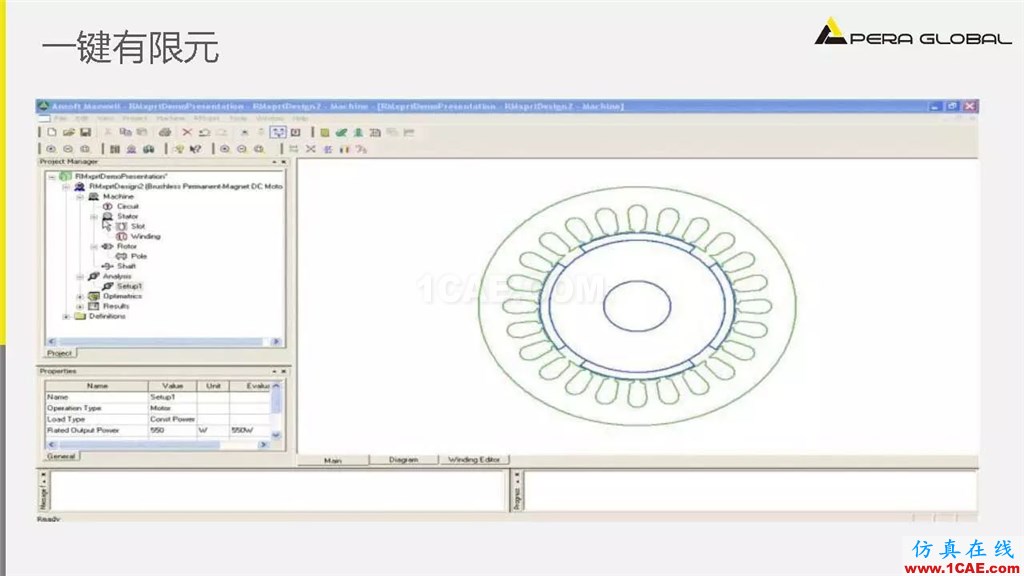Select the Slot item in tree
Image resolution: width=1024 pixels, height=576 pixels.
point(137,226)
